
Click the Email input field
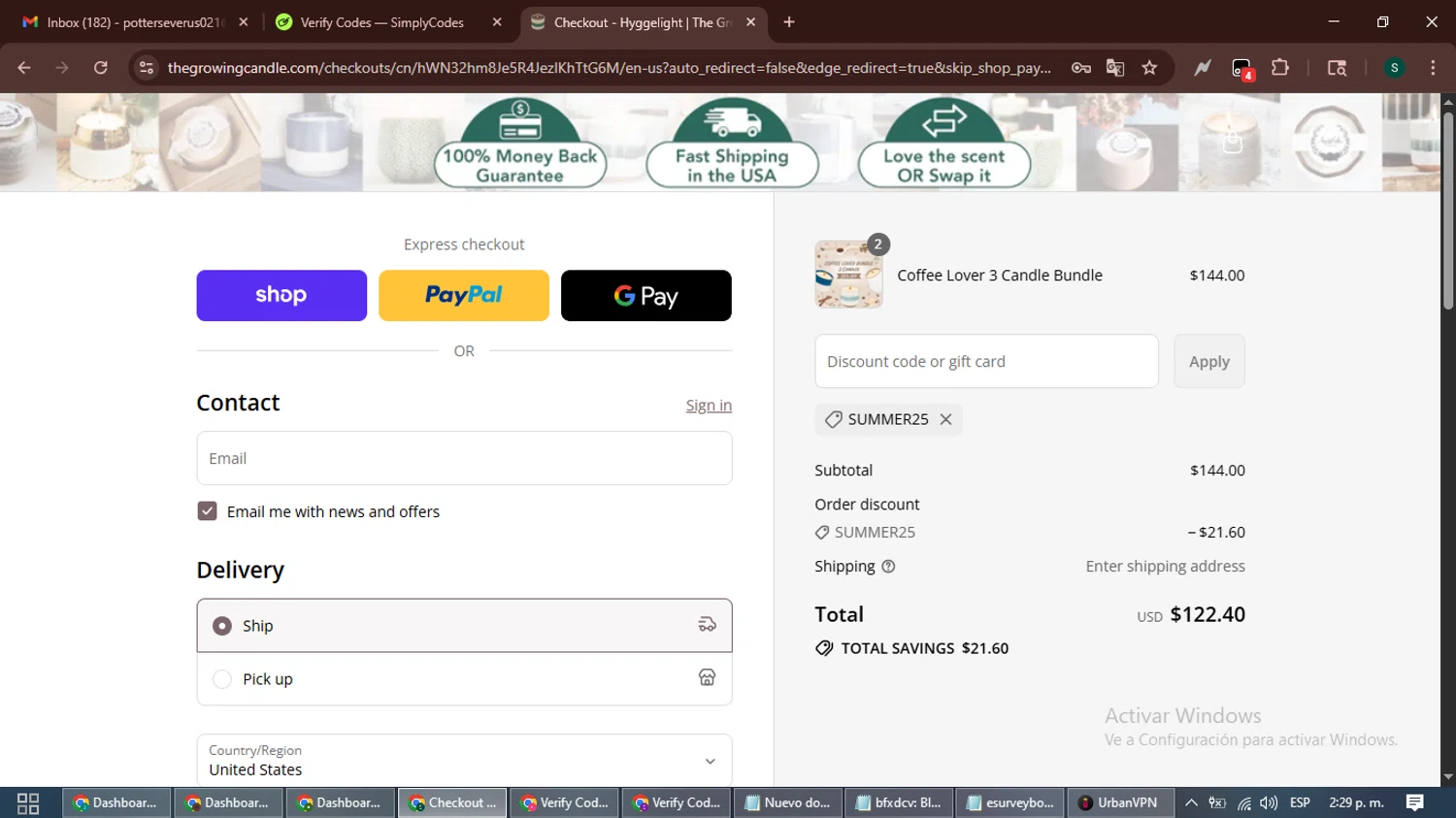(x=464, y=458)
